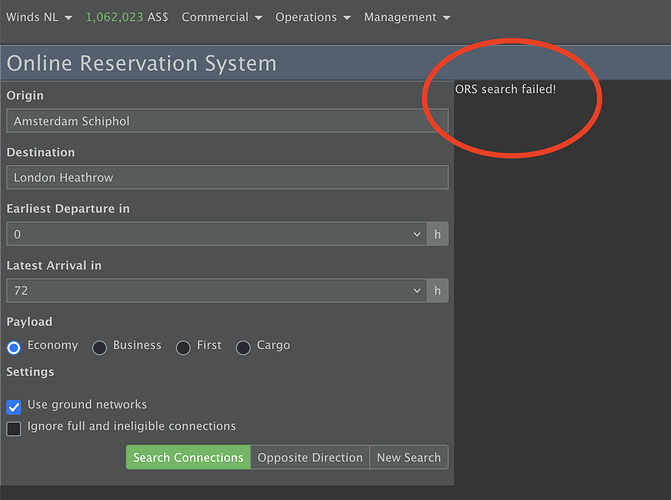Open the Management menu
Viewport: 671px width, 500px height.
406,17
